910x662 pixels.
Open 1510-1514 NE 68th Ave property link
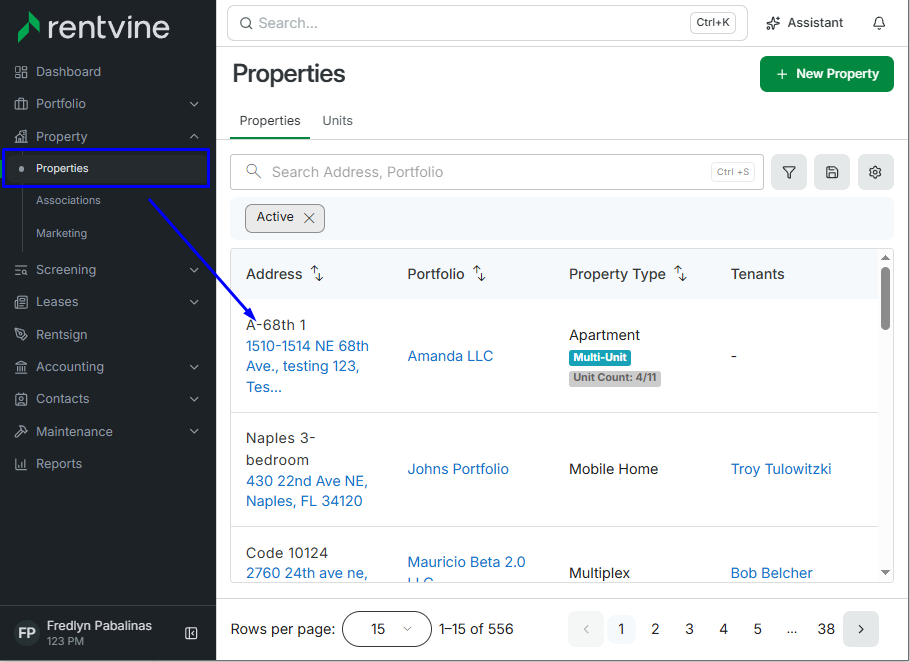point(307,366)
